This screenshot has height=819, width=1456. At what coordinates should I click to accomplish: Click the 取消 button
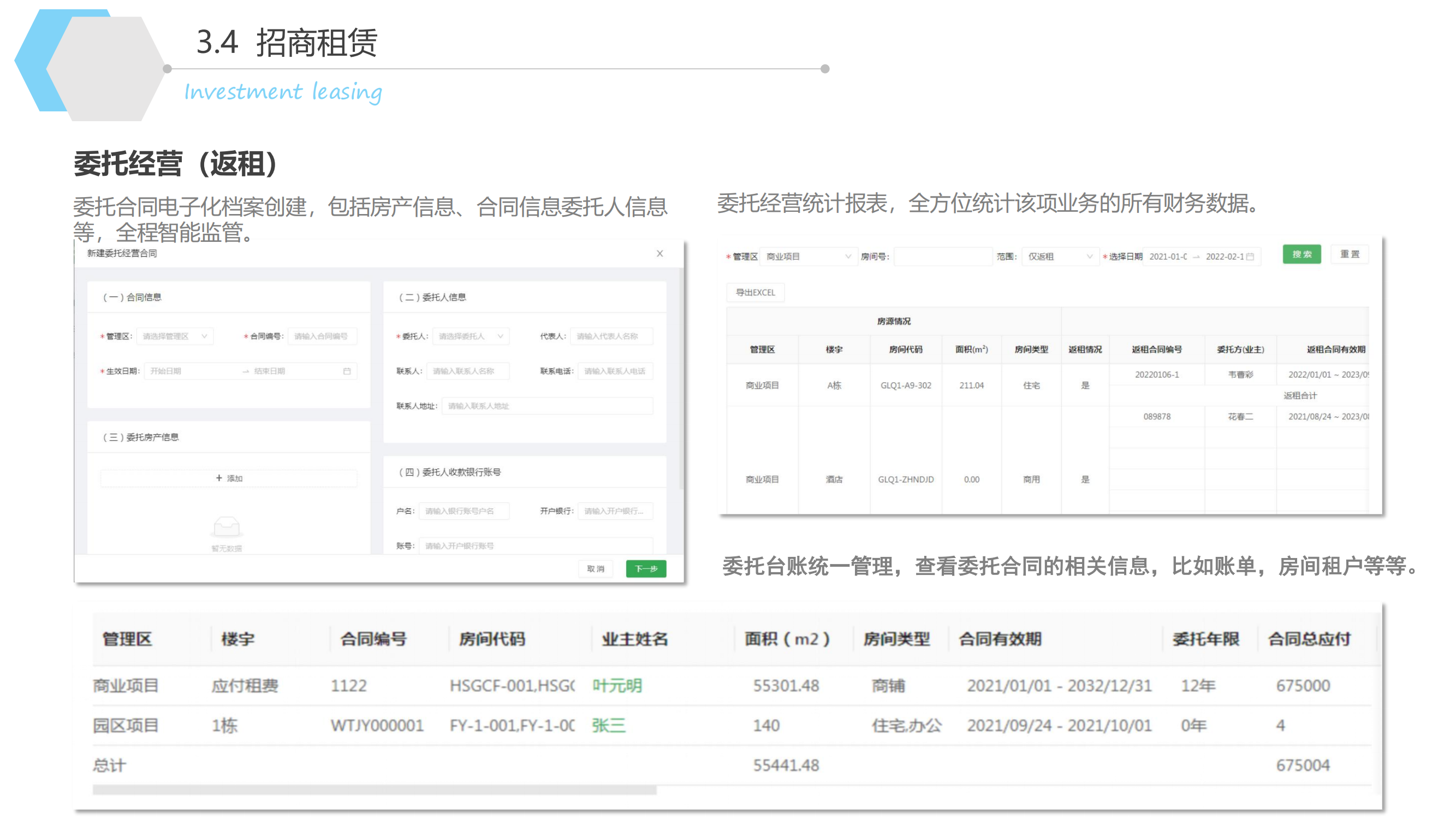tap(595, 568)
